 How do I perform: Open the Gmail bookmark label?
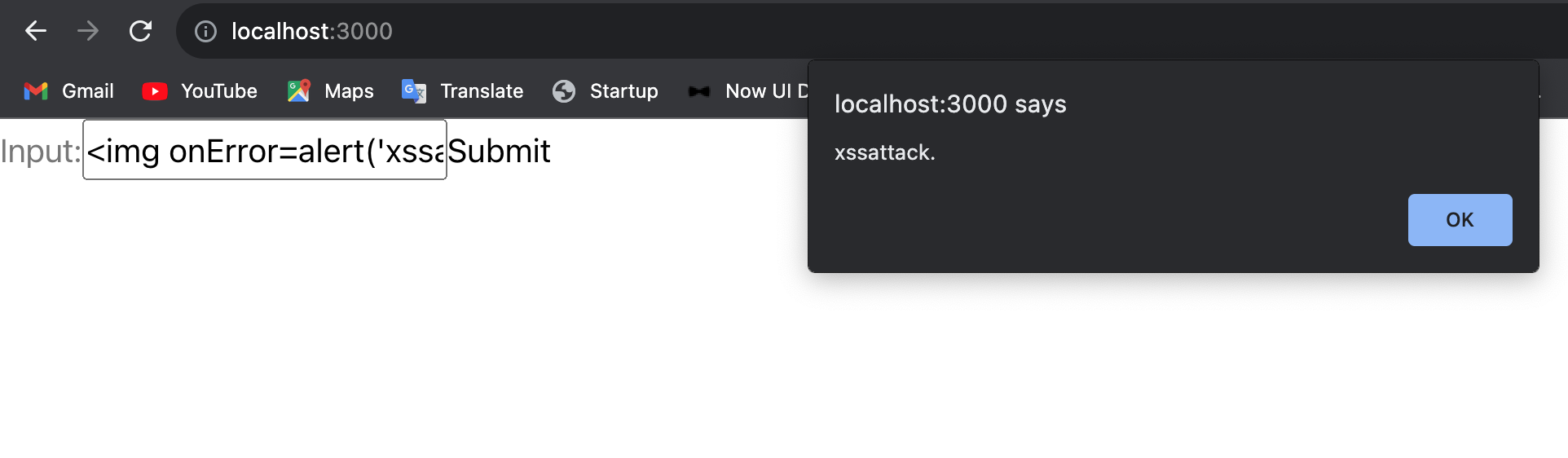click(88, 91)
